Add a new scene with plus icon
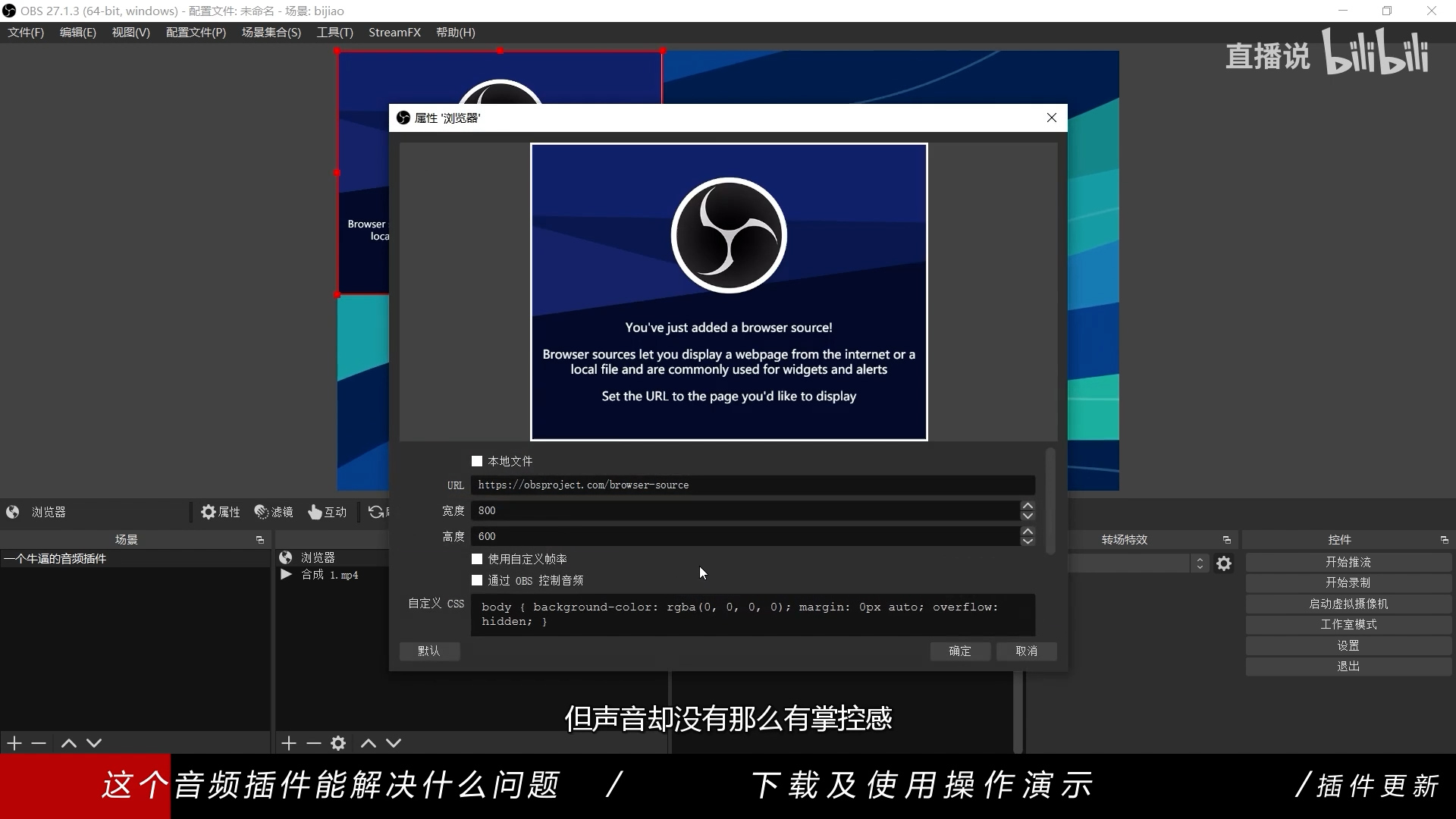Viewport: 1456px width, 819px height. (14, 743)
